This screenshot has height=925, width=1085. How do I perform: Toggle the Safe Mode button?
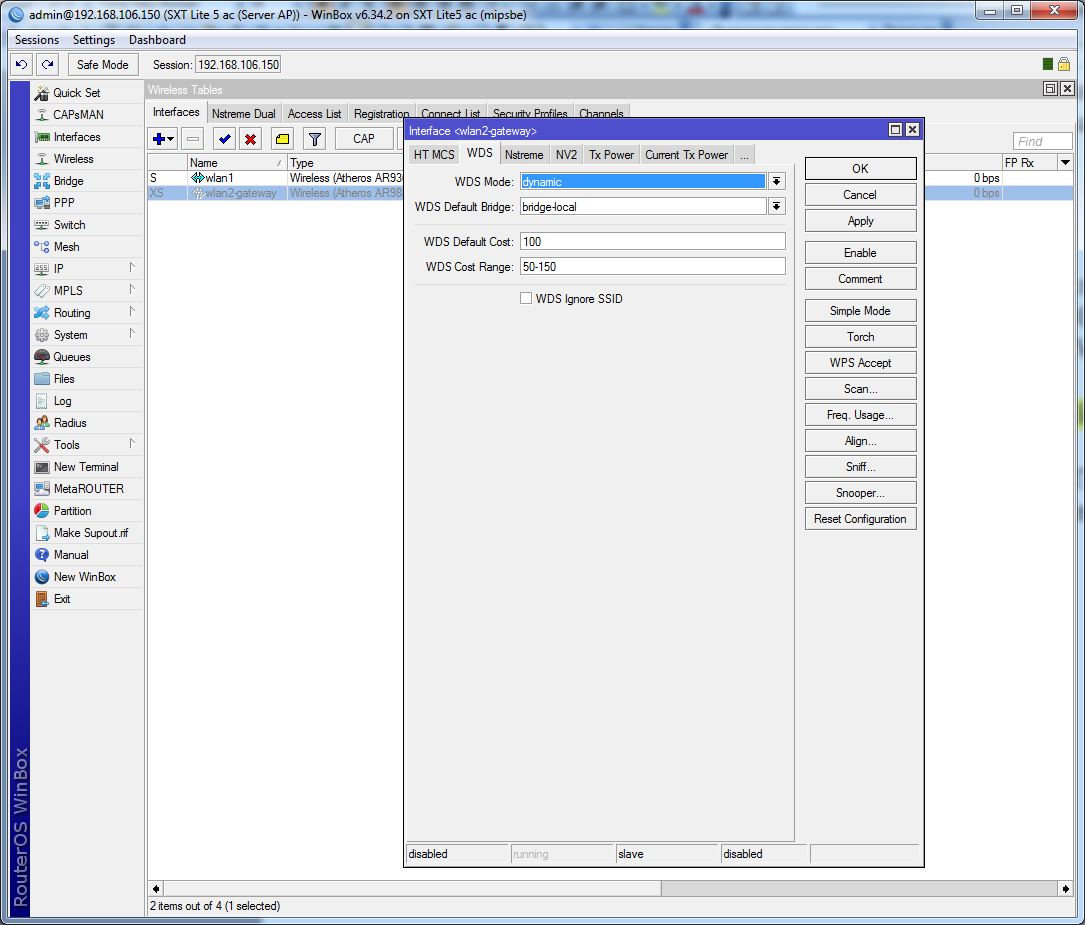point(103,65)
